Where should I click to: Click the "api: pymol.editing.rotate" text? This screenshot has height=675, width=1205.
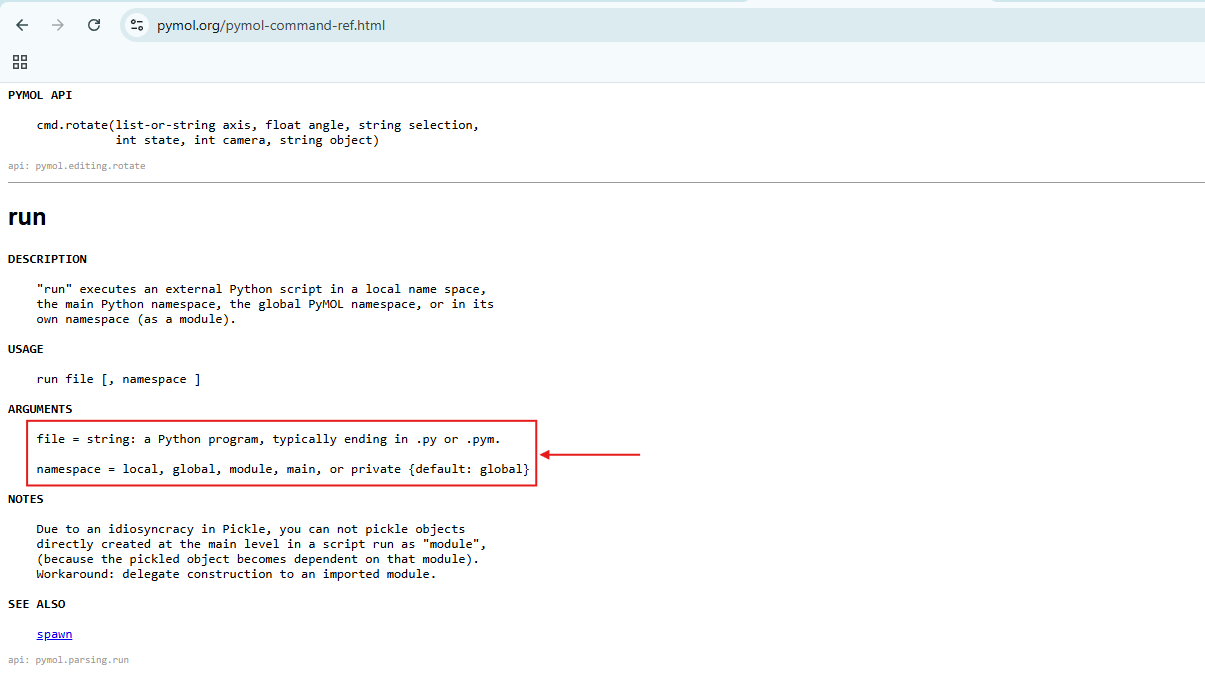coord(76,166)
